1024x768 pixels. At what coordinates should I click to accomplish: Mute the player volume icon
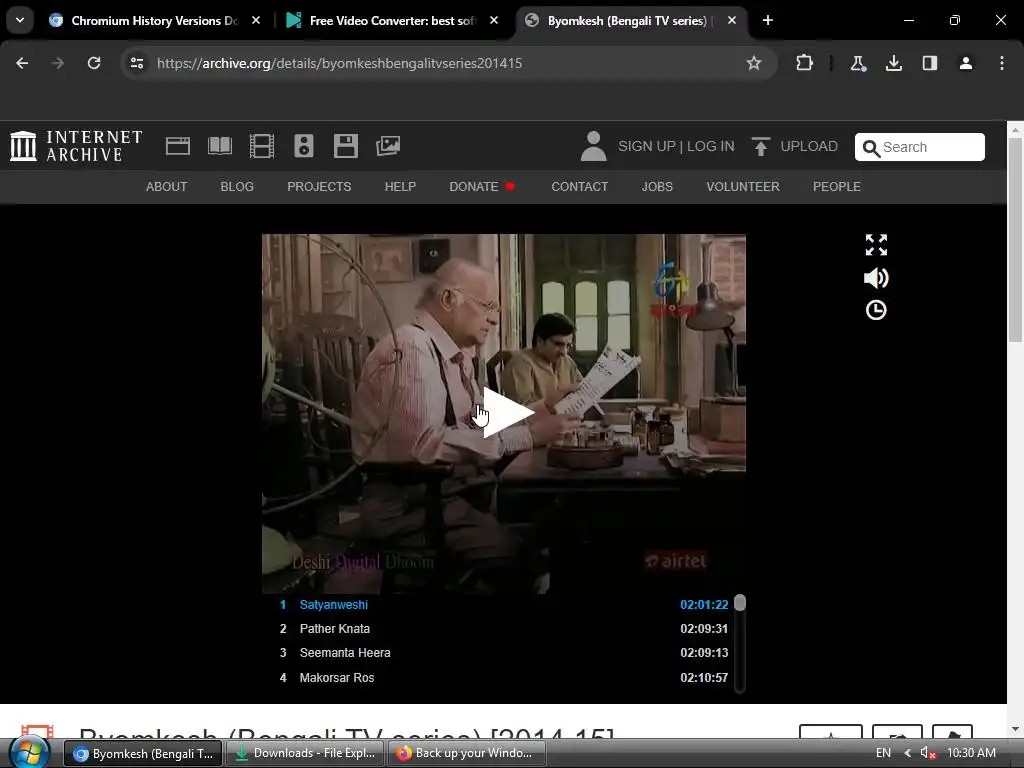876,278
